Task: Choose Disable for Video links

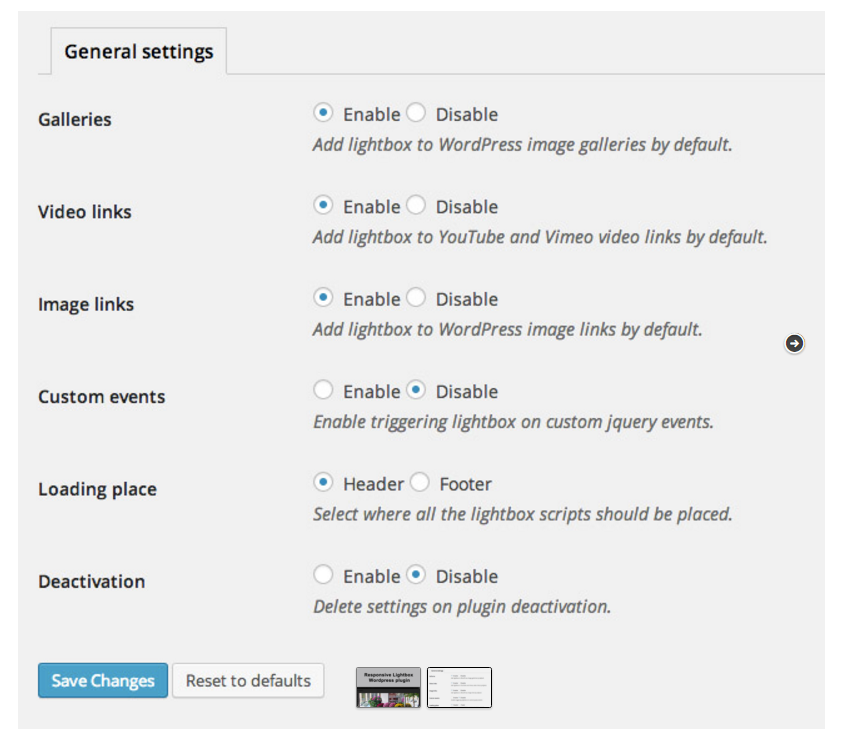Action: coord(416,205)
